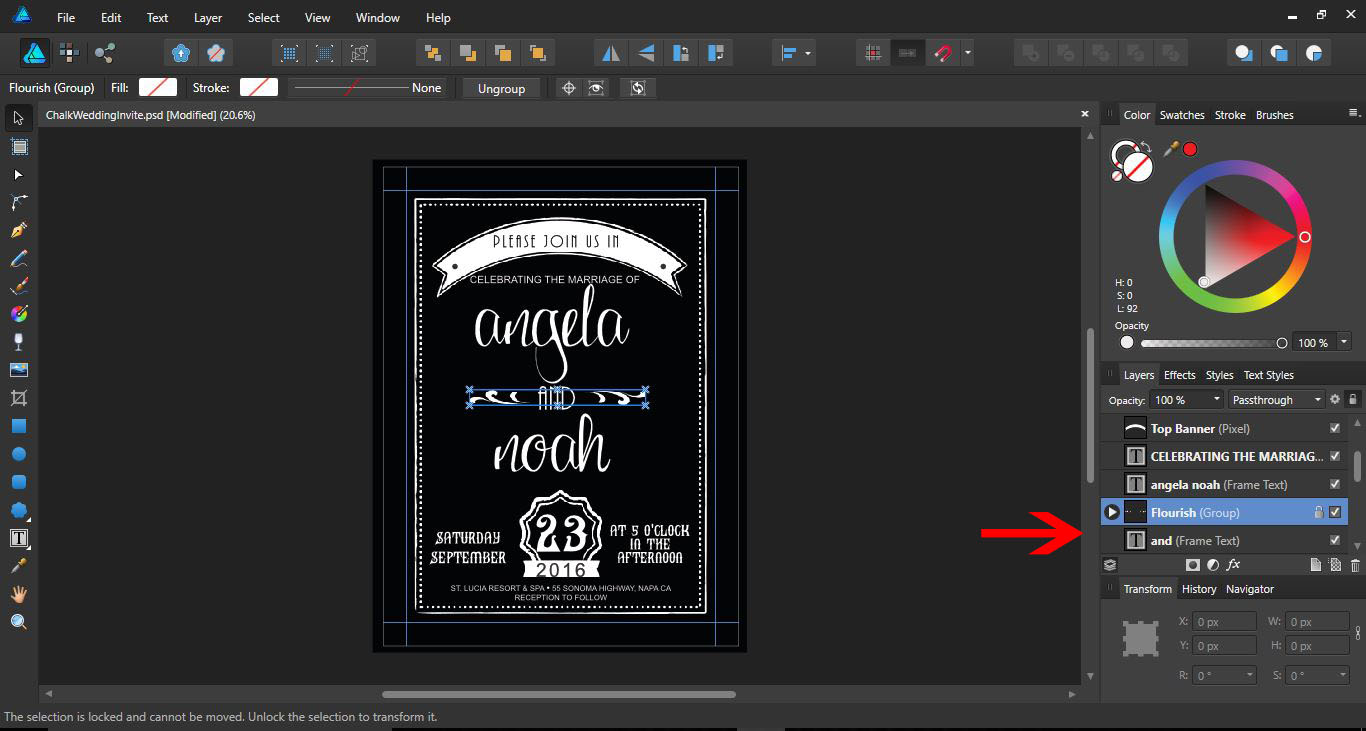Click the Snapping magnet icon
The height and width of the screenshot is (731, 1366).
pyautogui.click(x=942, y=53)
